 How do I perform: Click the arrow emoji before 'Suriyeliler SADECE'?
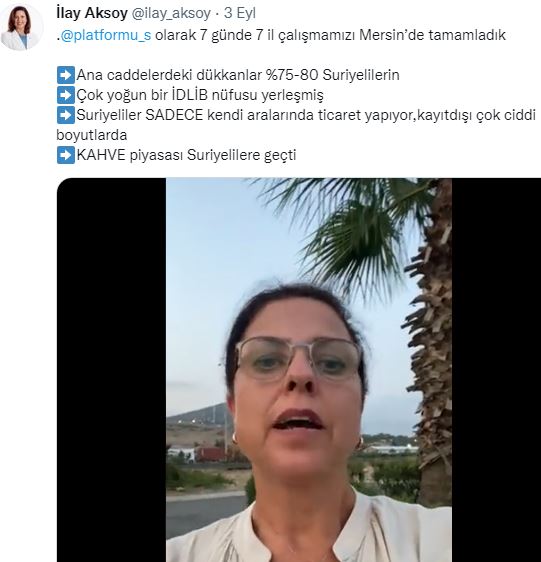click(x=66, y=115)
